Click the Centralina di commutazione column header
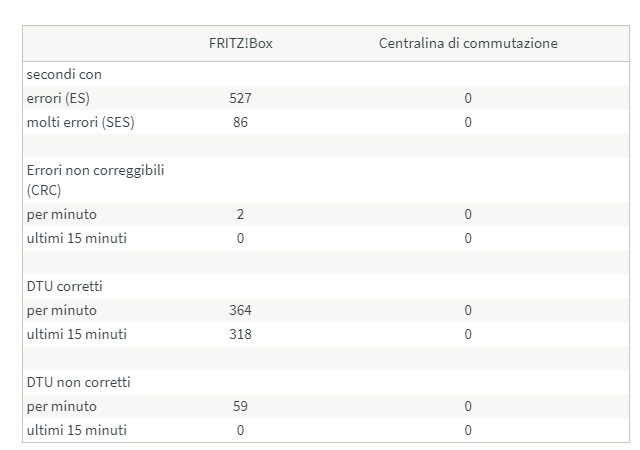This screenshot has width=640, height=450. coord(468,43)
